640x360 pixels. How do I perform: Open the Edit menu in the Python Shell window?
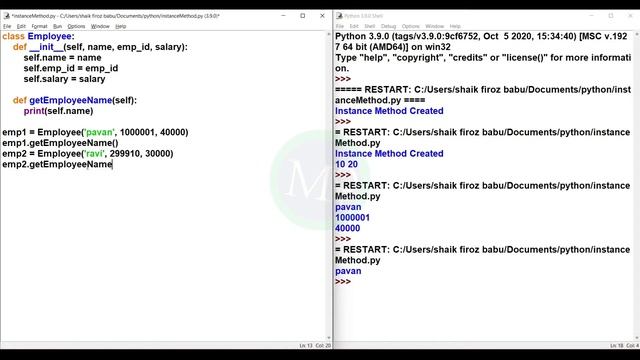click(x=354, y=26)
